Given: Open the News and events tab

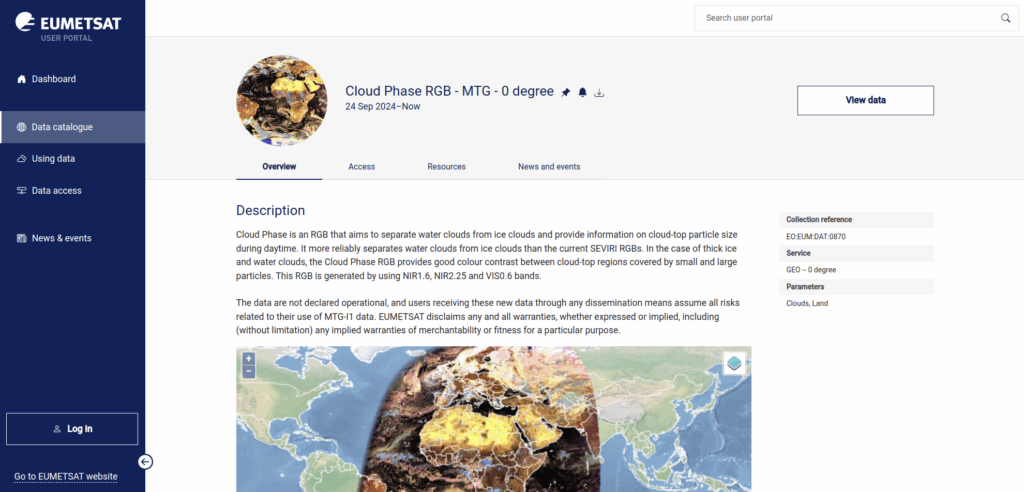Looking at the screenshot, I should (549, 167).
